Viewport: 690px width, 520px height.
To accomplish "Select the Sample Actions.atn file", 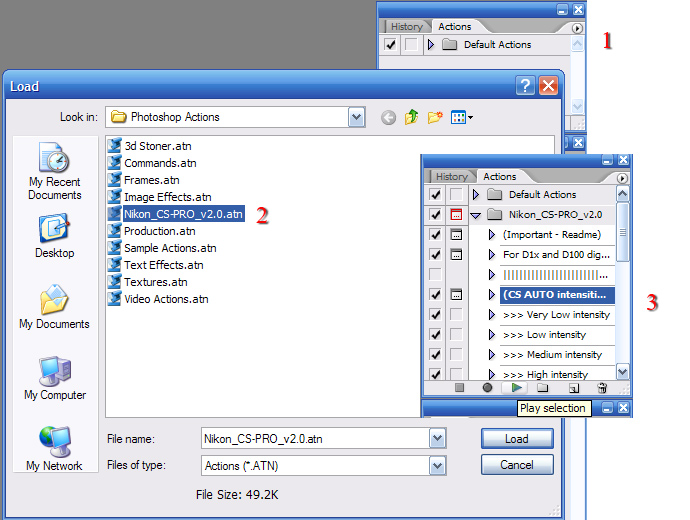I will [x=162, y=248].
